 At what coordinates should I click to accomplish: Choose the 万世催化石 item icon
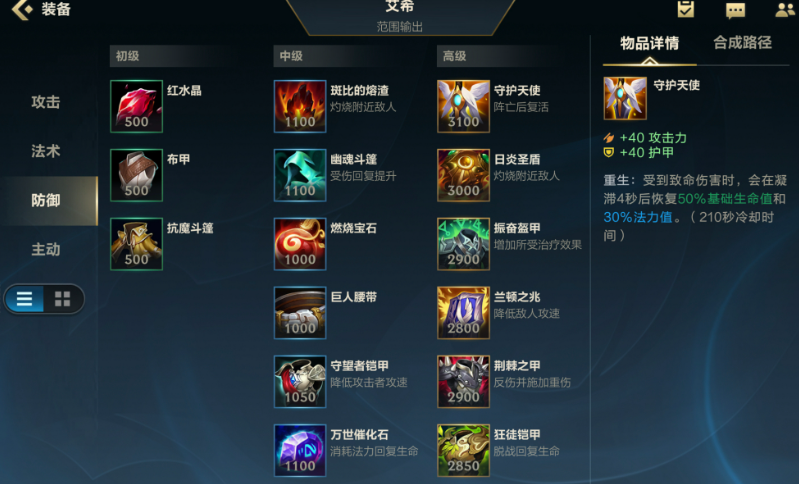300,450
